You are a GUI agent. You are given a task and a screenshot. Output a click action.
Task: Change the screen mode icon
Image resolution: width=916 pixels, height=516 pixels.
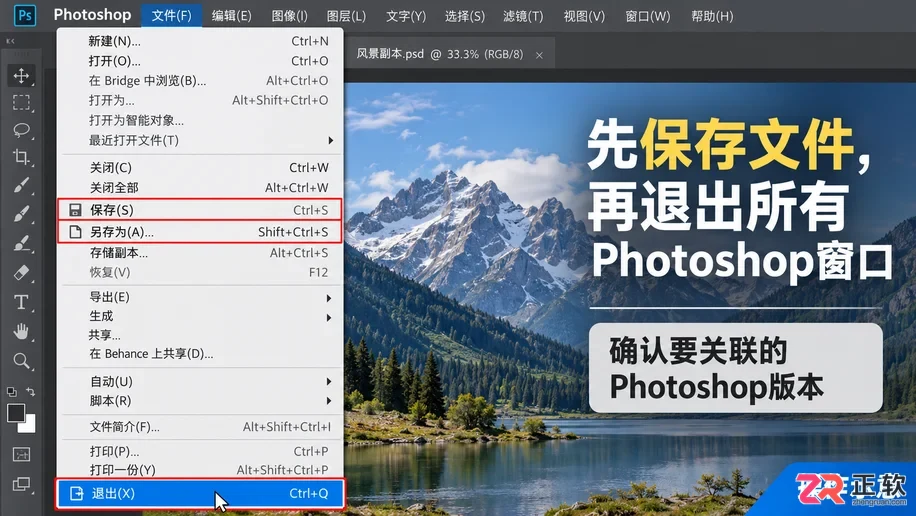(21, 484)
